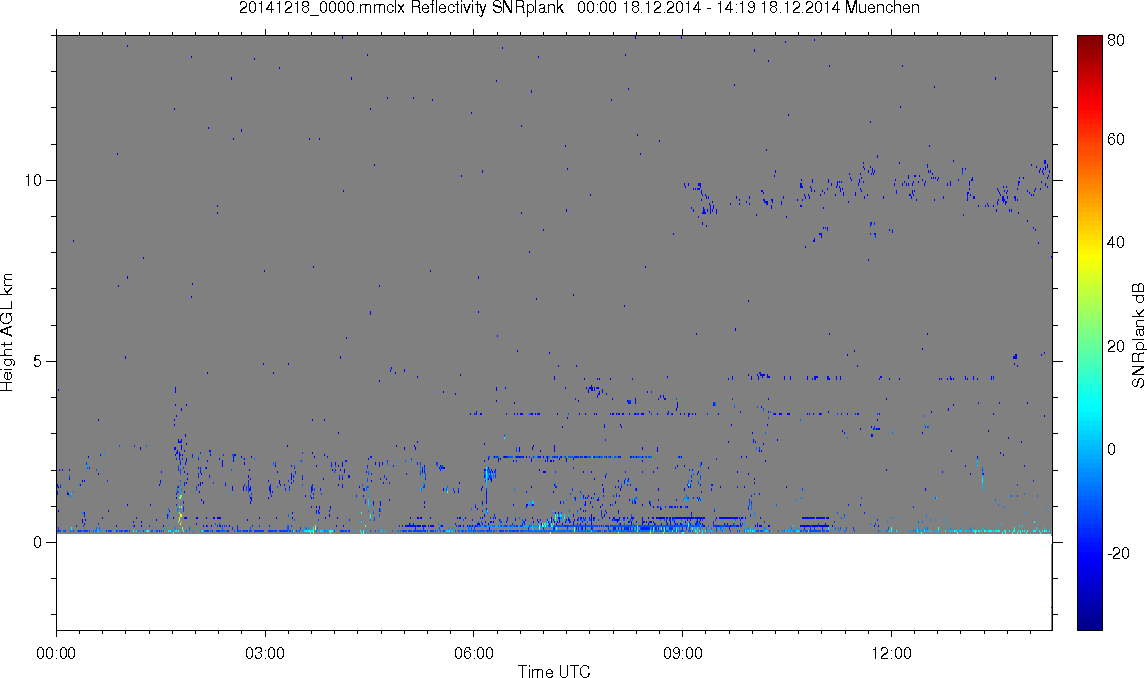The height and width of the screenshot is (678, 1147).
Task: Click the 'Height AGL km' y-axis label
Action: [7, 333]
